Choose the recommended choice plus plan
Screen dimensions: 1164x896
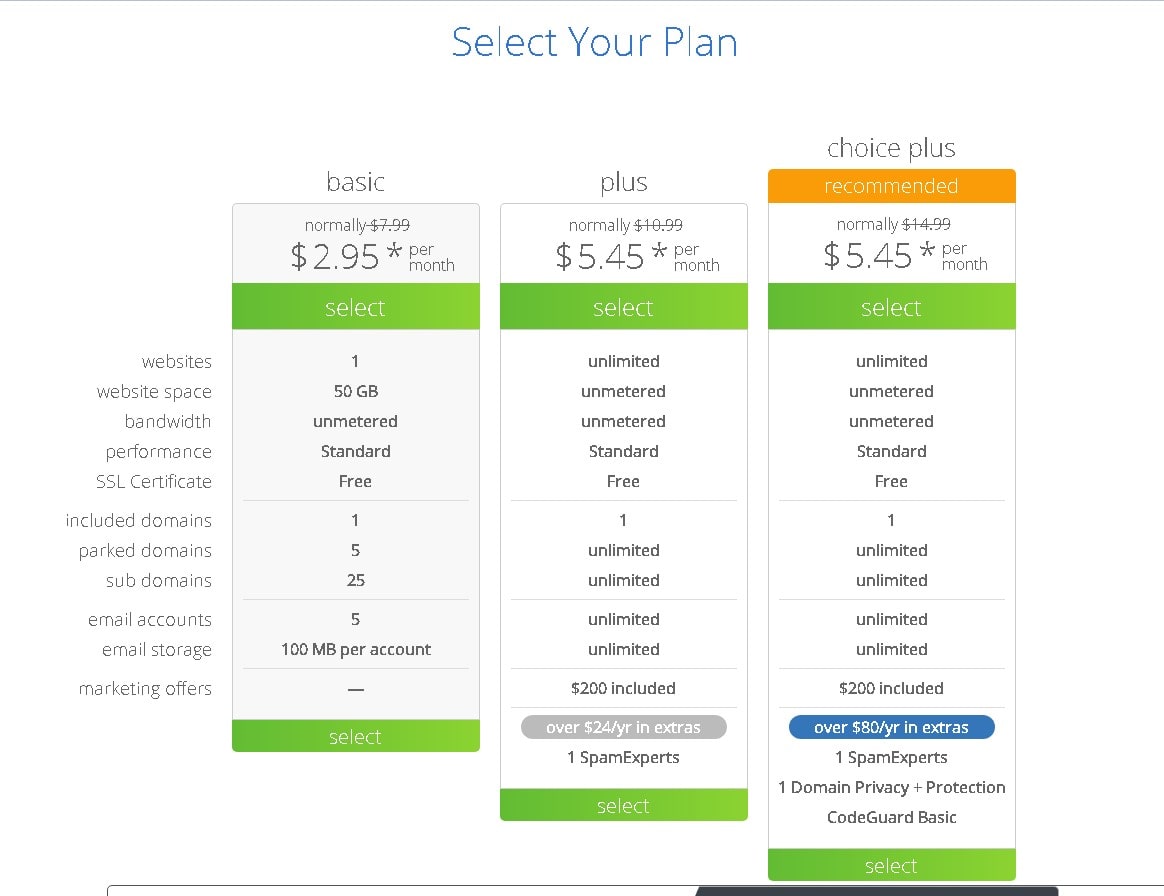(x=891, y=307)
